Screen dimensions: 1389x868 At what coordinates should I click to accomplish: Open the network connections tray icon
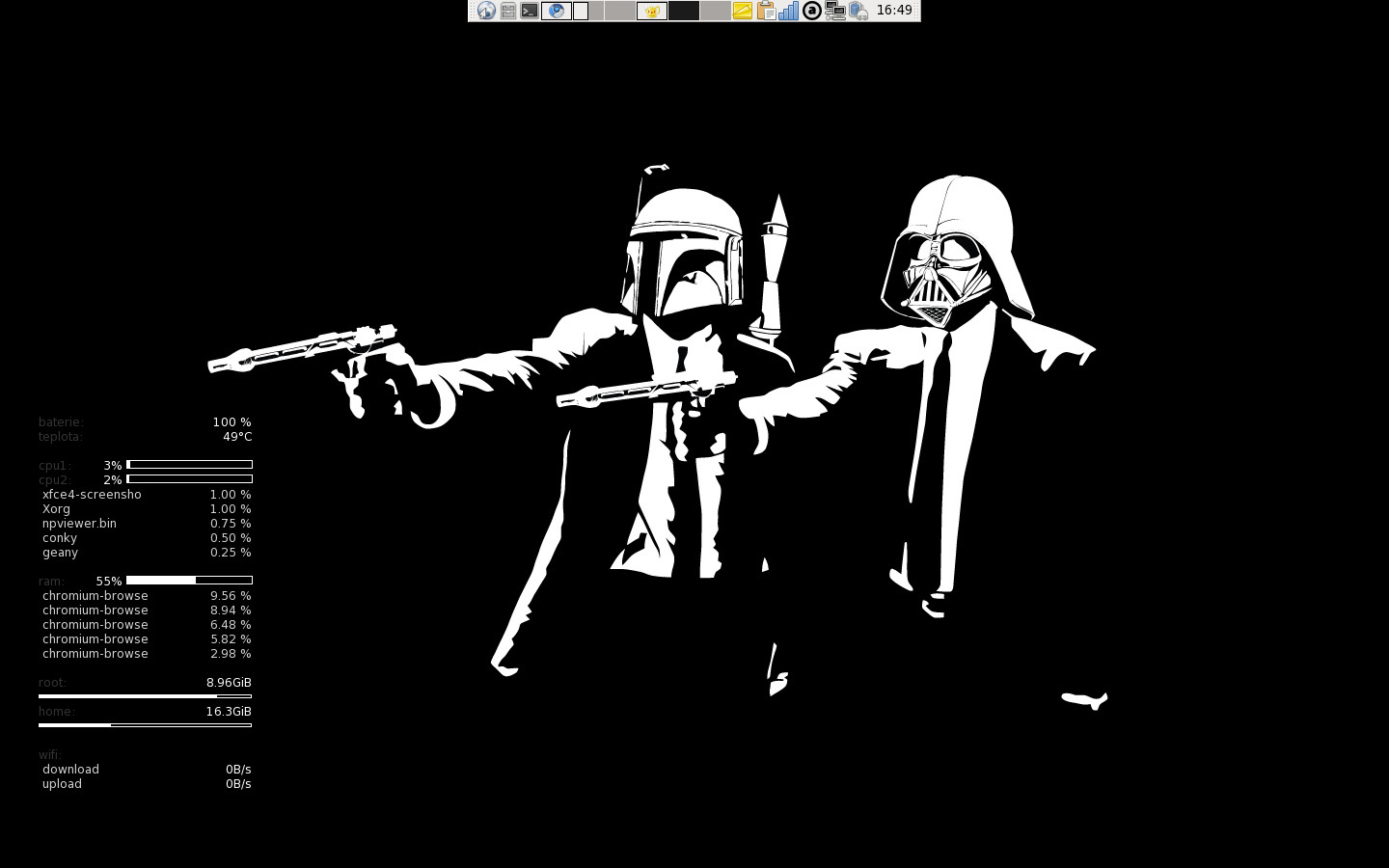(835, 11)
